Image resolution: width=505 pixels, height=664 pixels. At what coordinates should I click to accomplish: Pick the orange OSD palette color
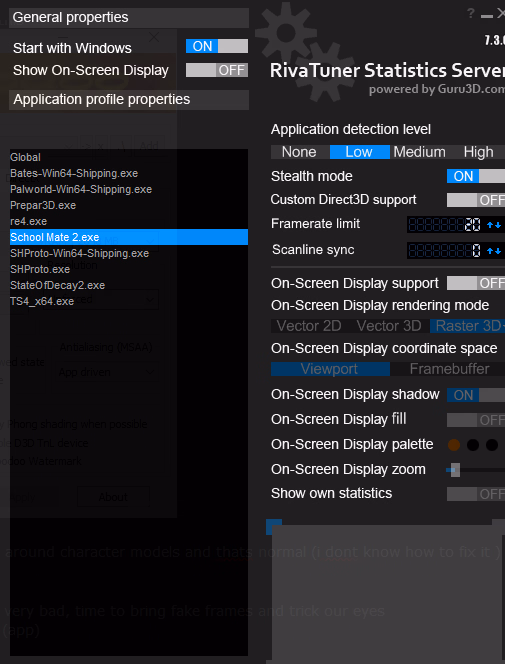[454, 445]
